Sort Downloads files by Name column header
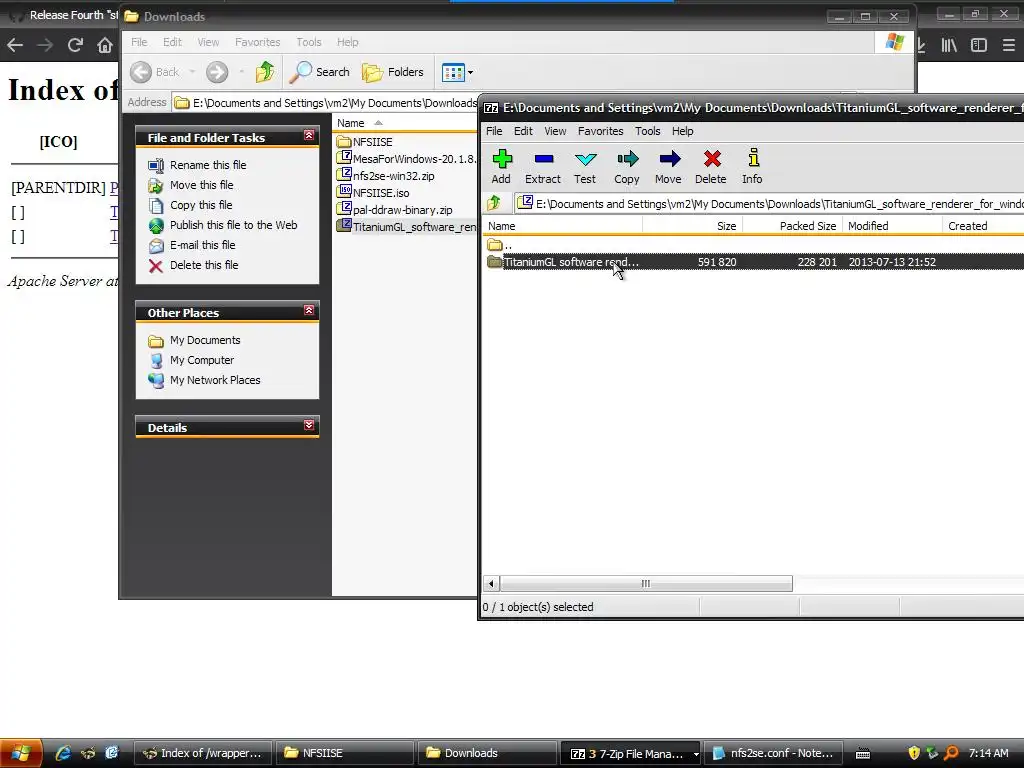The height and width of the screenshot is (768, 1024). (405, 123)
